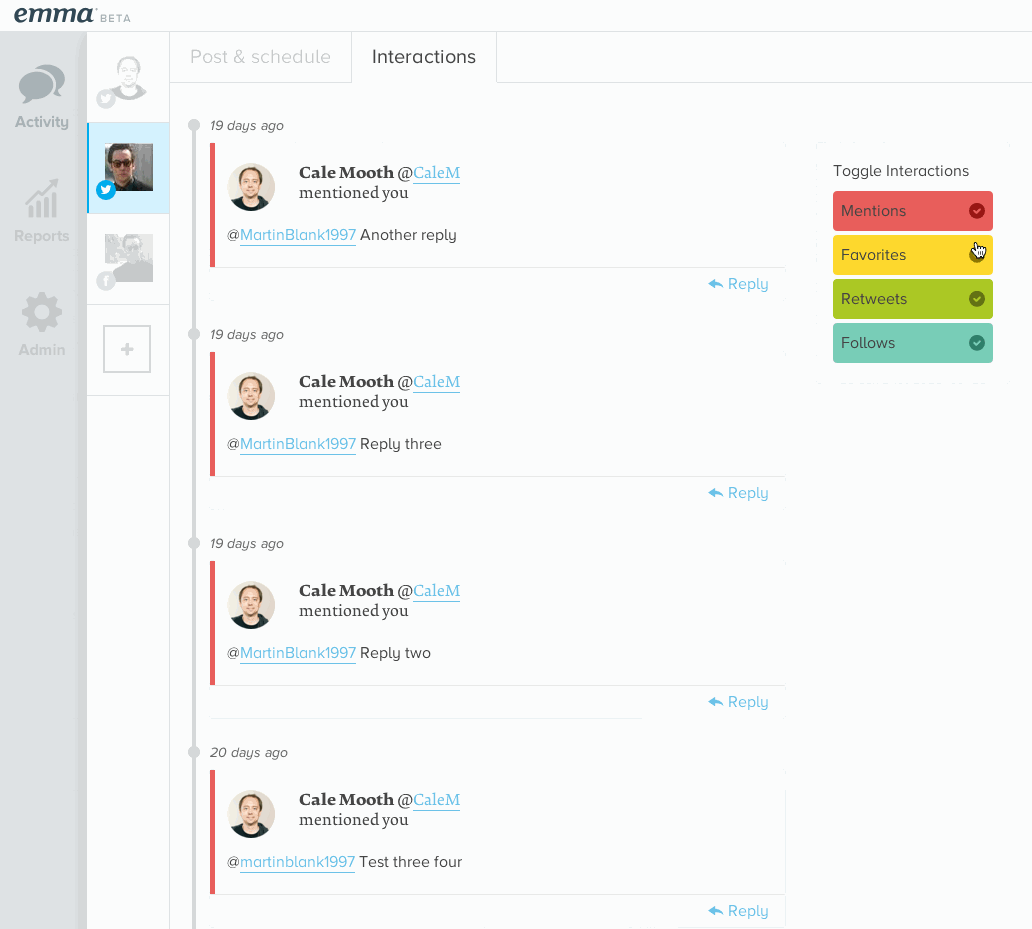Click Cale Mooth's avatar in first mention
This screenshot has width=1032, height=929.
[x=251, y=187]
